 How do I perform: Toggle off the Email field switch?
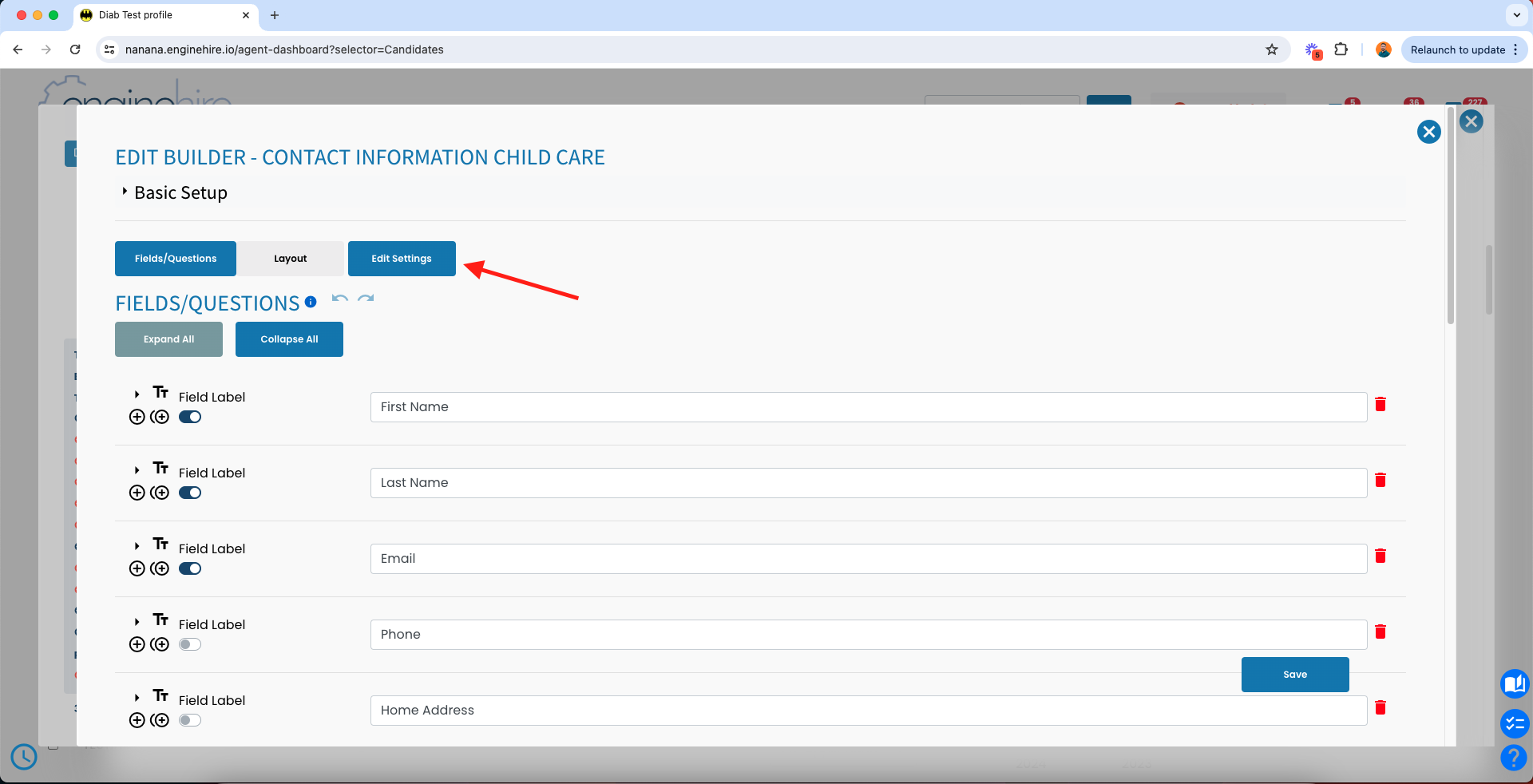[x=190, y=568]
